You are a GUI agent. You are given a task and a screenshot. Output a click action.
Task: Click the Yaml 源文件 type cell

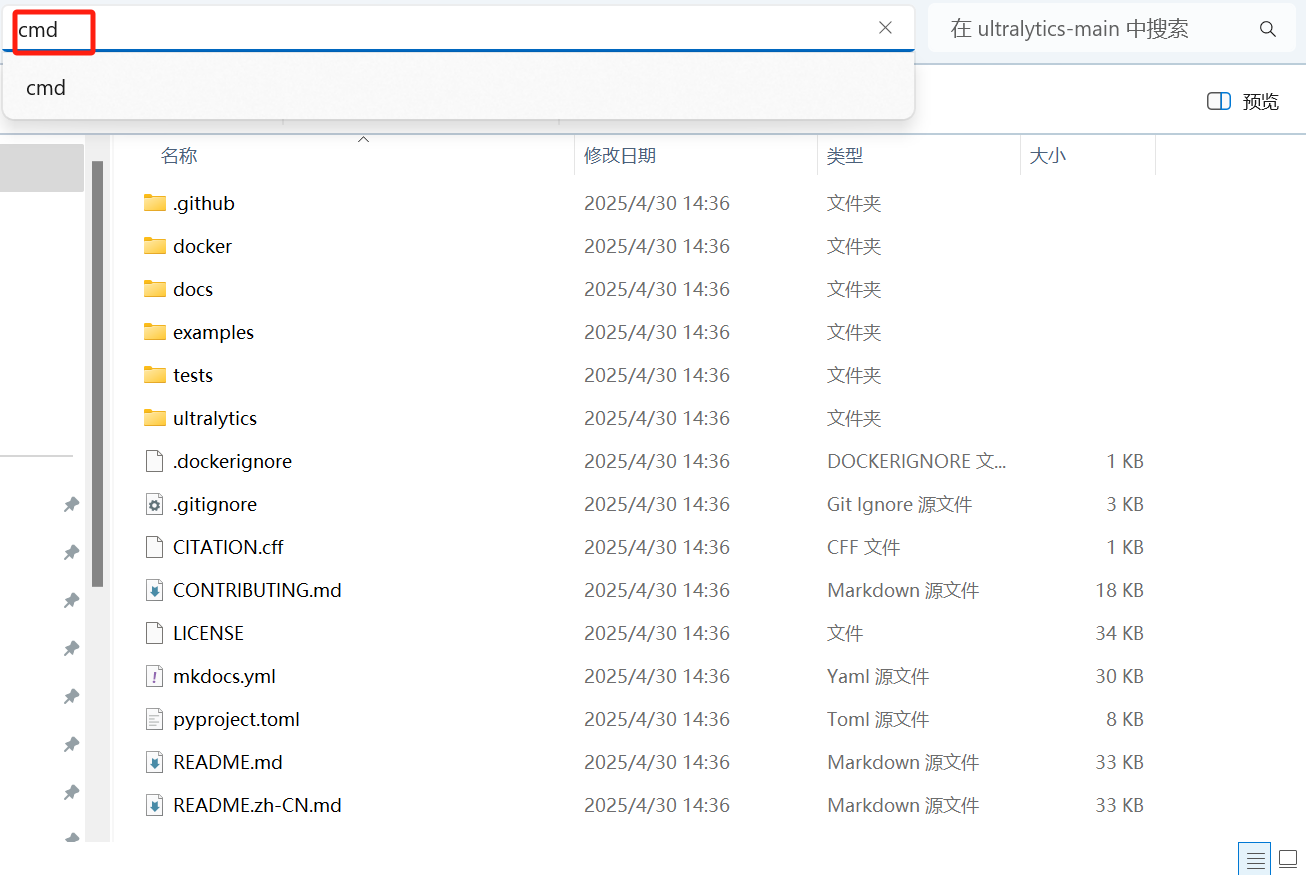coord(878,676)
